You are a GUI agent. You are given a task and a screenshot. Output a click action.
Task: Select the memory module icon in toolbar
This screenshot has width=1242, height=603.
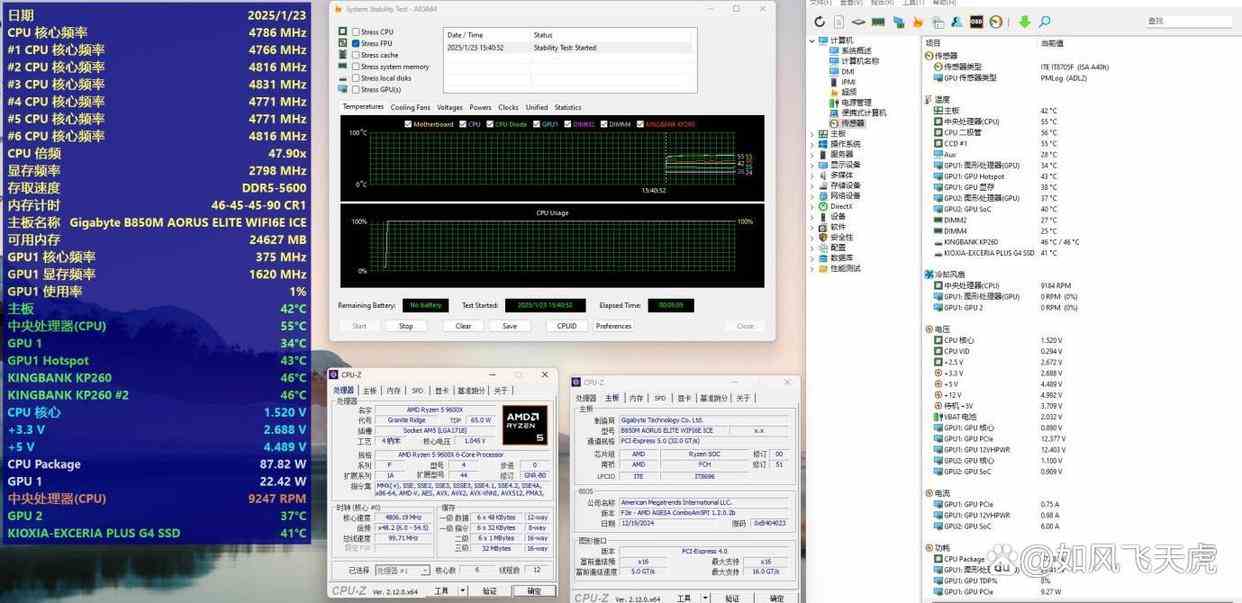(879, 22)
